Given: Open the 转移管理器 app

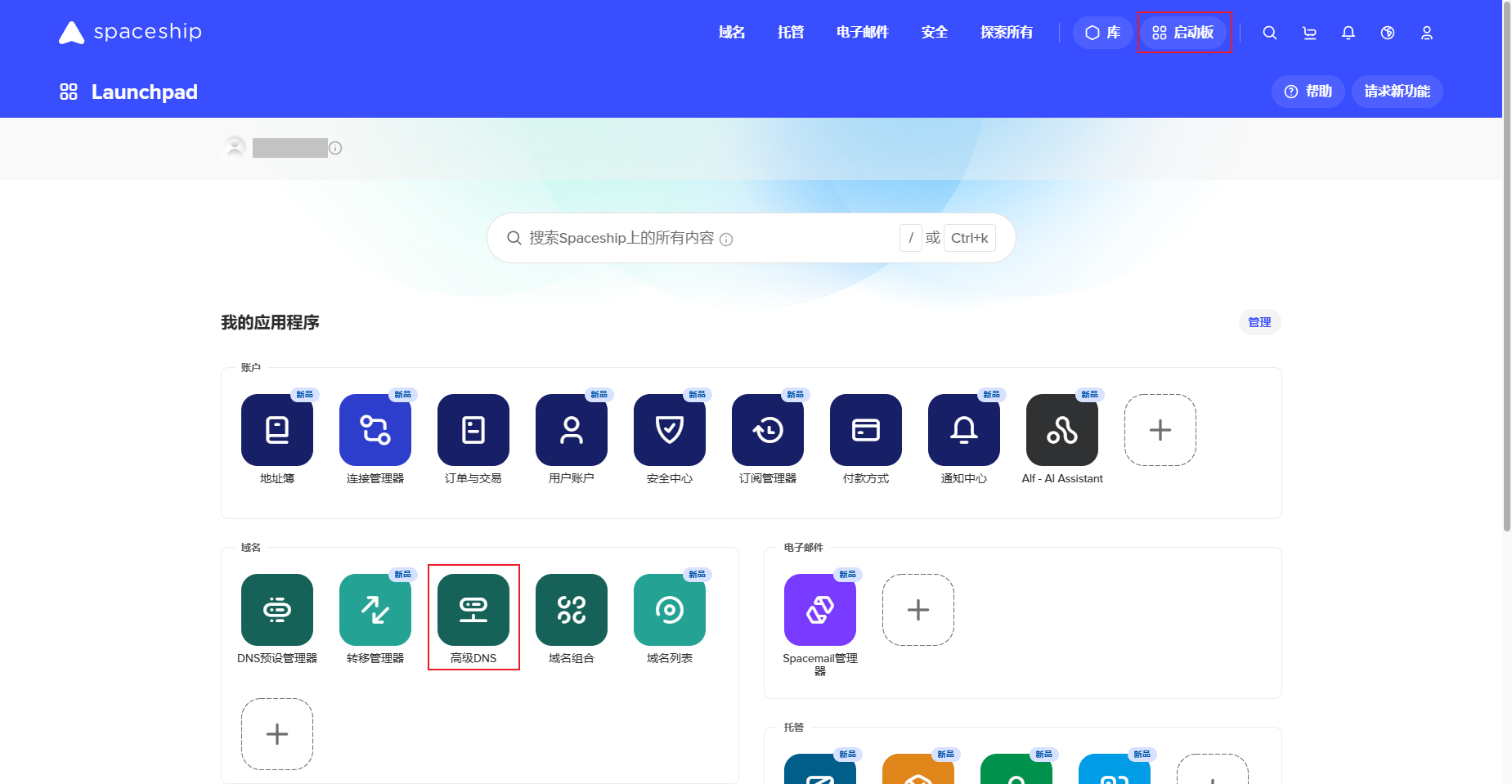Looking at the screenshot, I should pos(375,610).
